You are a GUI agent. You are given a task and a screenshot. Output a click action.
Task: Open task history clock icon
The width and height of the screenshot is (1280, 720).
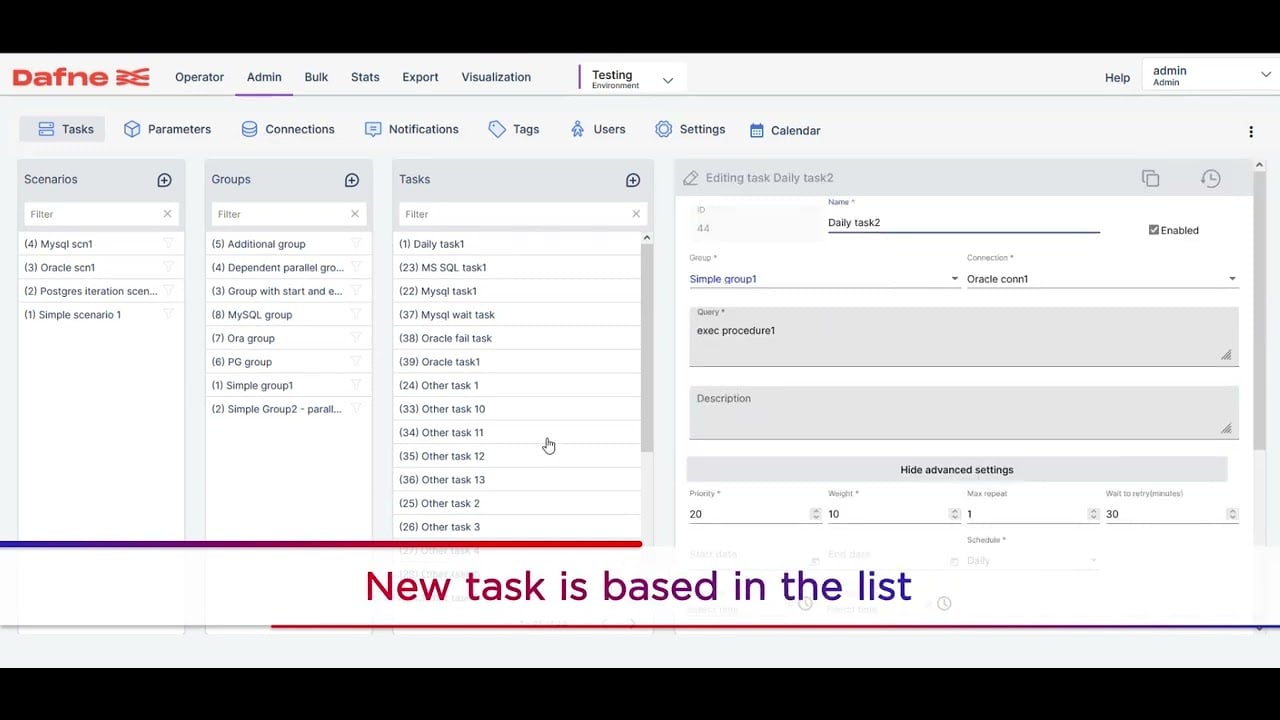click(1210, 178)
